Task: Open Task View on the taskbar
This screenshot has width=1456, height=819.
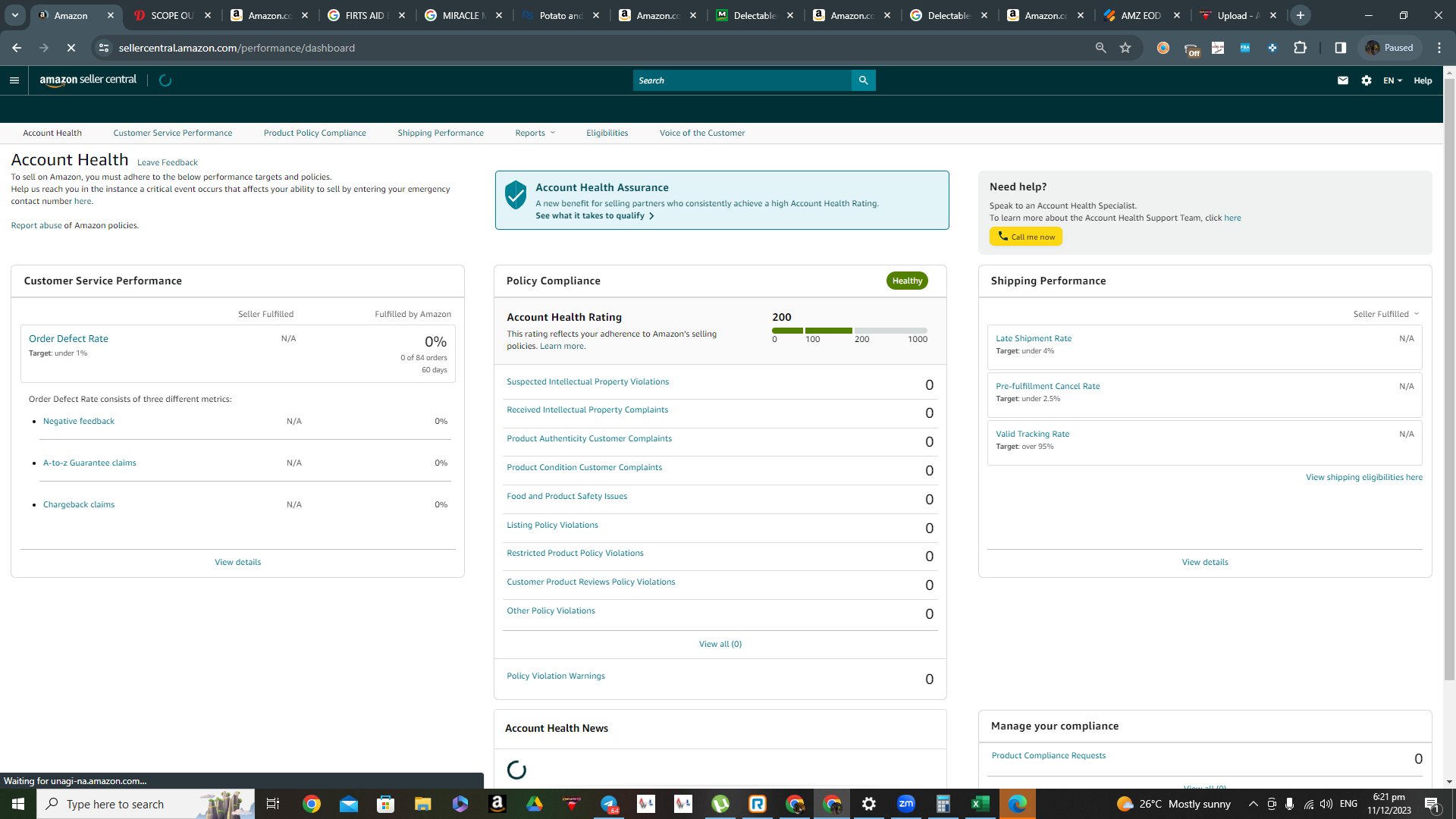Action: tap(273, 804)
